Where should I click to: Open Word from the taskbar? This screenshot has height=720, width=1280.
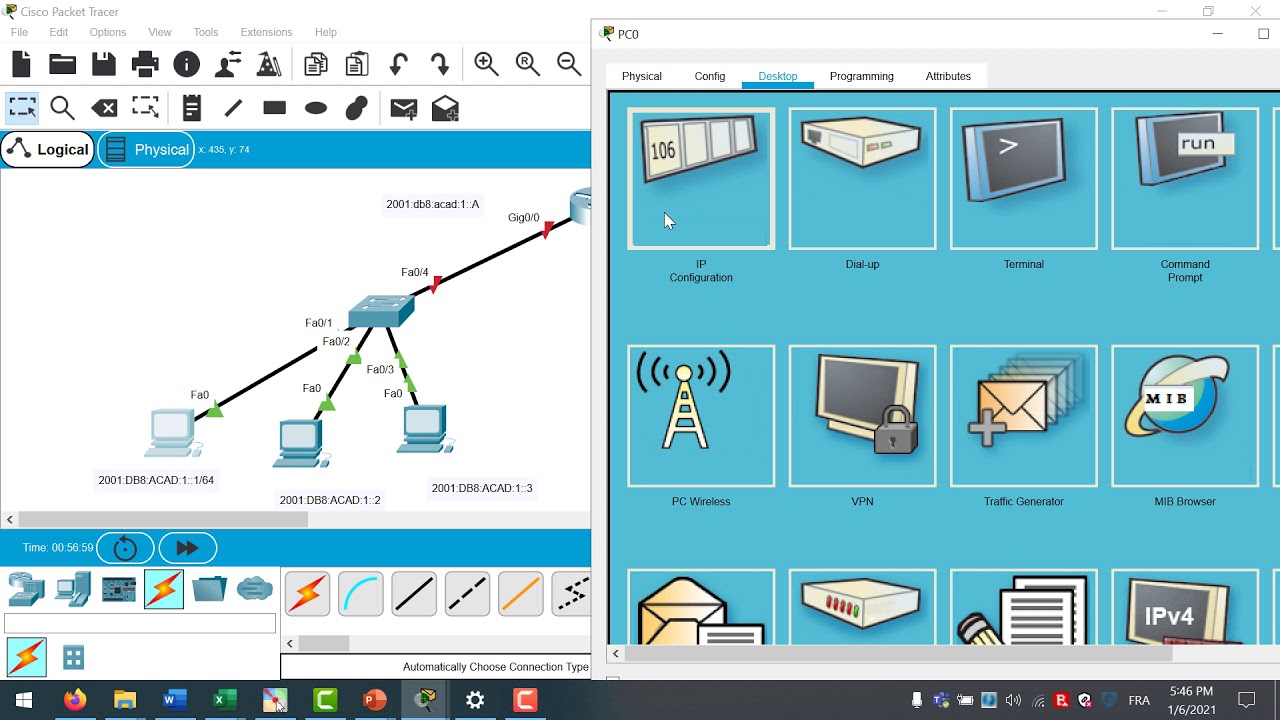click(x=175, y=700)
